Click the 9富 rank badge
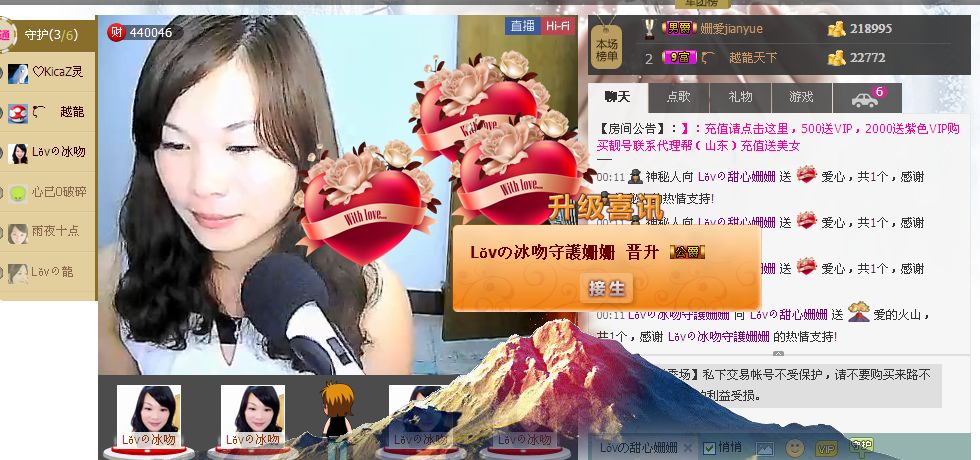Screen dimensions: 980x460 point(679,58)
